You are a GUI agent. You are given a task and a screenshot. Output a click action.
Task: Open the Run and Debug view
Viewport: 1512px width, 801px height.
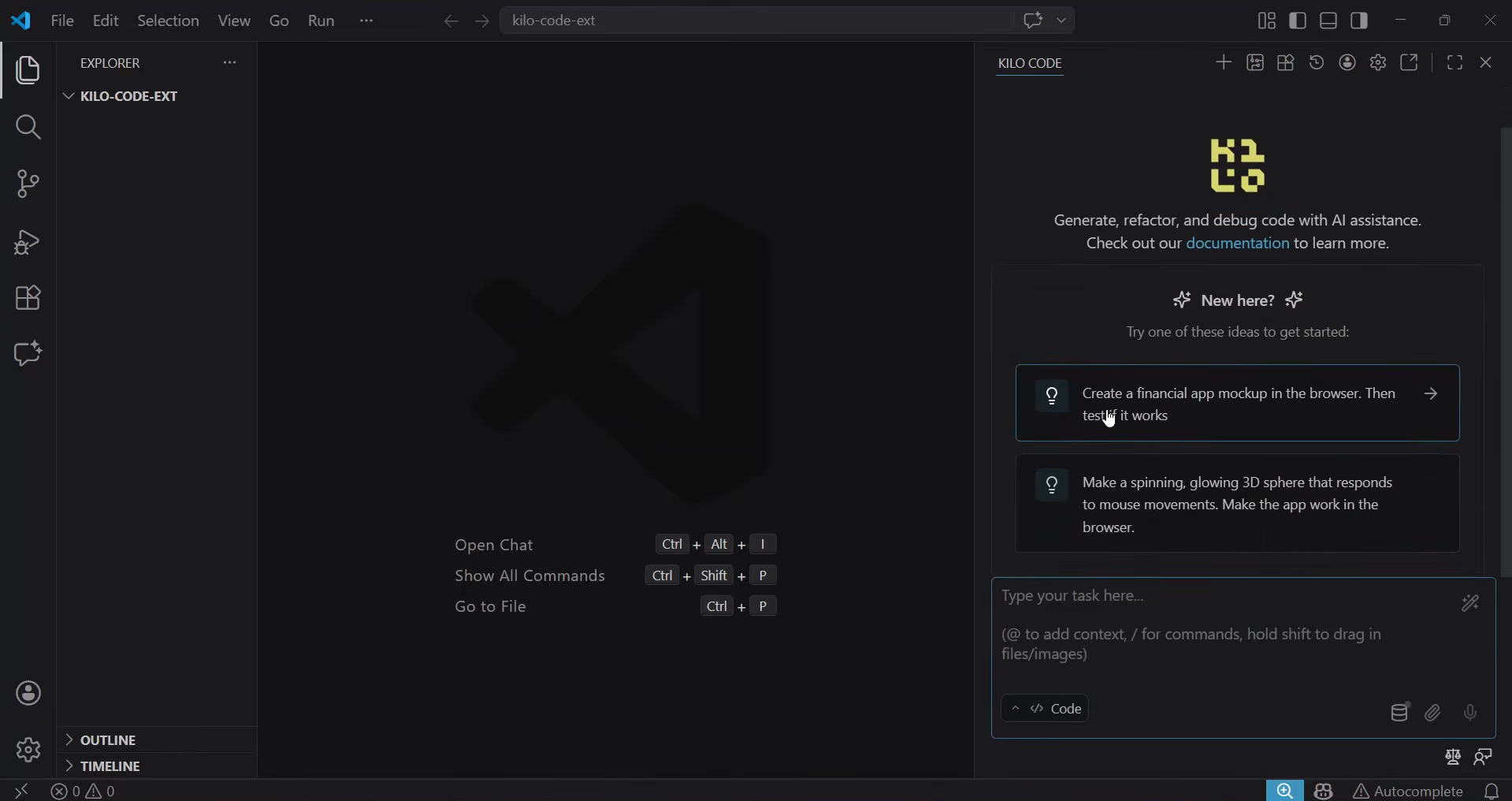28,241
